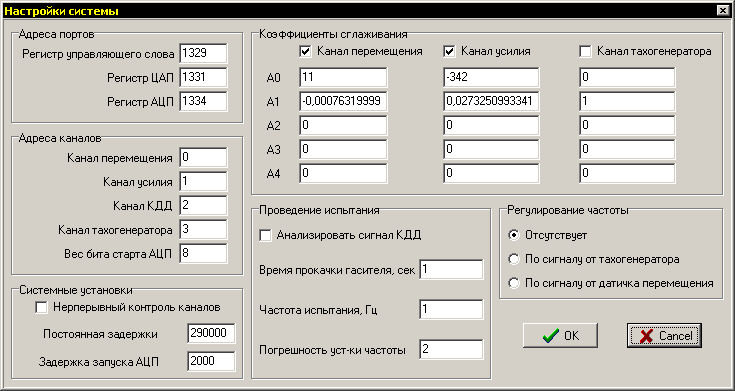Click A1 field showing -0,00076319999
Image resolution: width=735 pixels, height=391 pixels.
click(343, 101)
